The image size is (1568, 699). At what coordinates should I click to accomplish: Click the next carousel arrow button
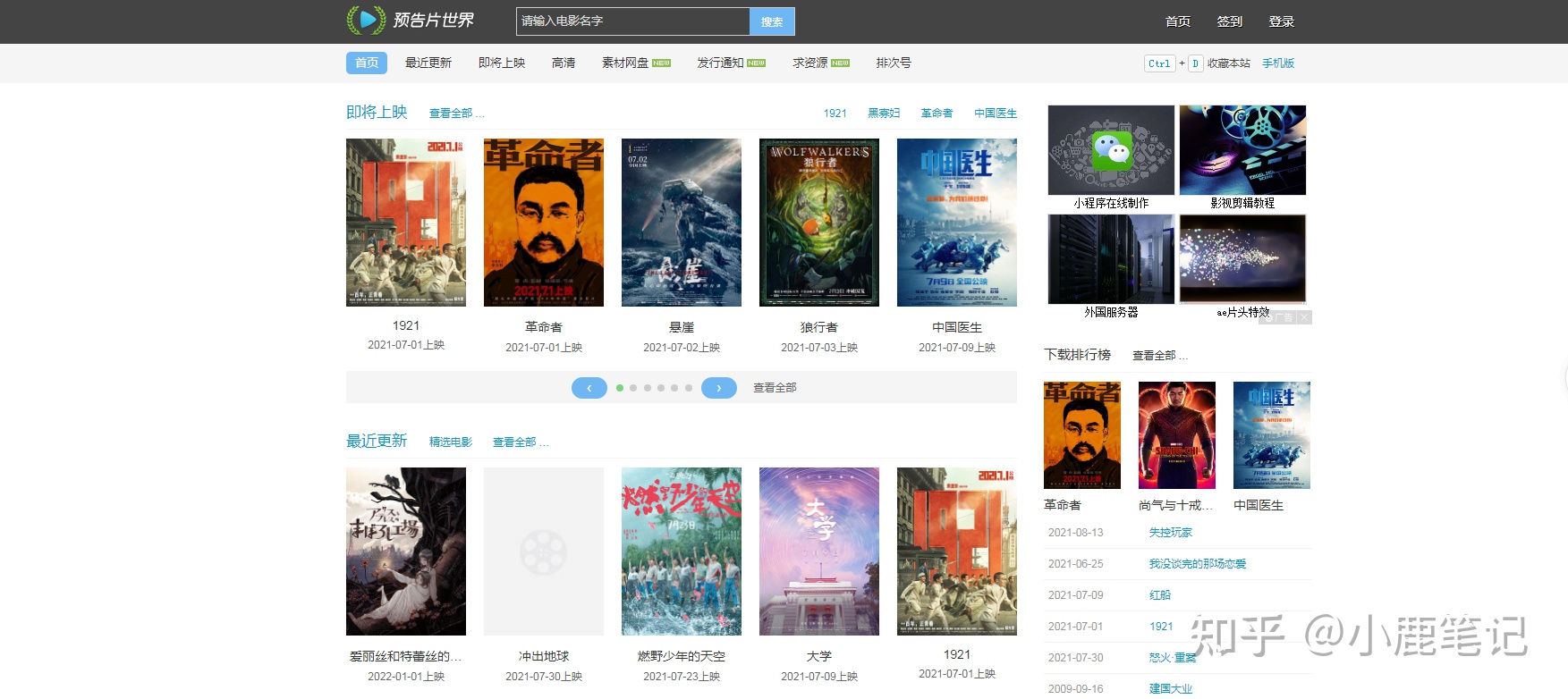719,388
